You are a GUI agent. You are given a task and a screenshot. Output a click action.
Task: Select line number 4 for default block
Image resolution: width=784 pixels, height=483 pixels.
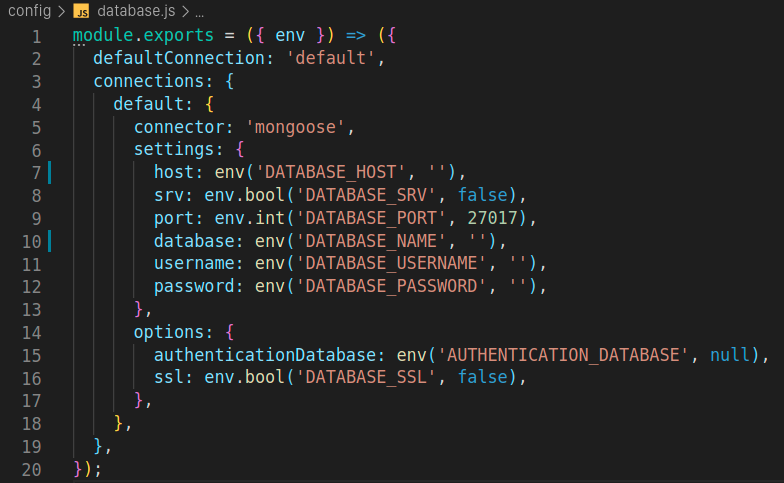pyautogui.click(x=36, y=104)
